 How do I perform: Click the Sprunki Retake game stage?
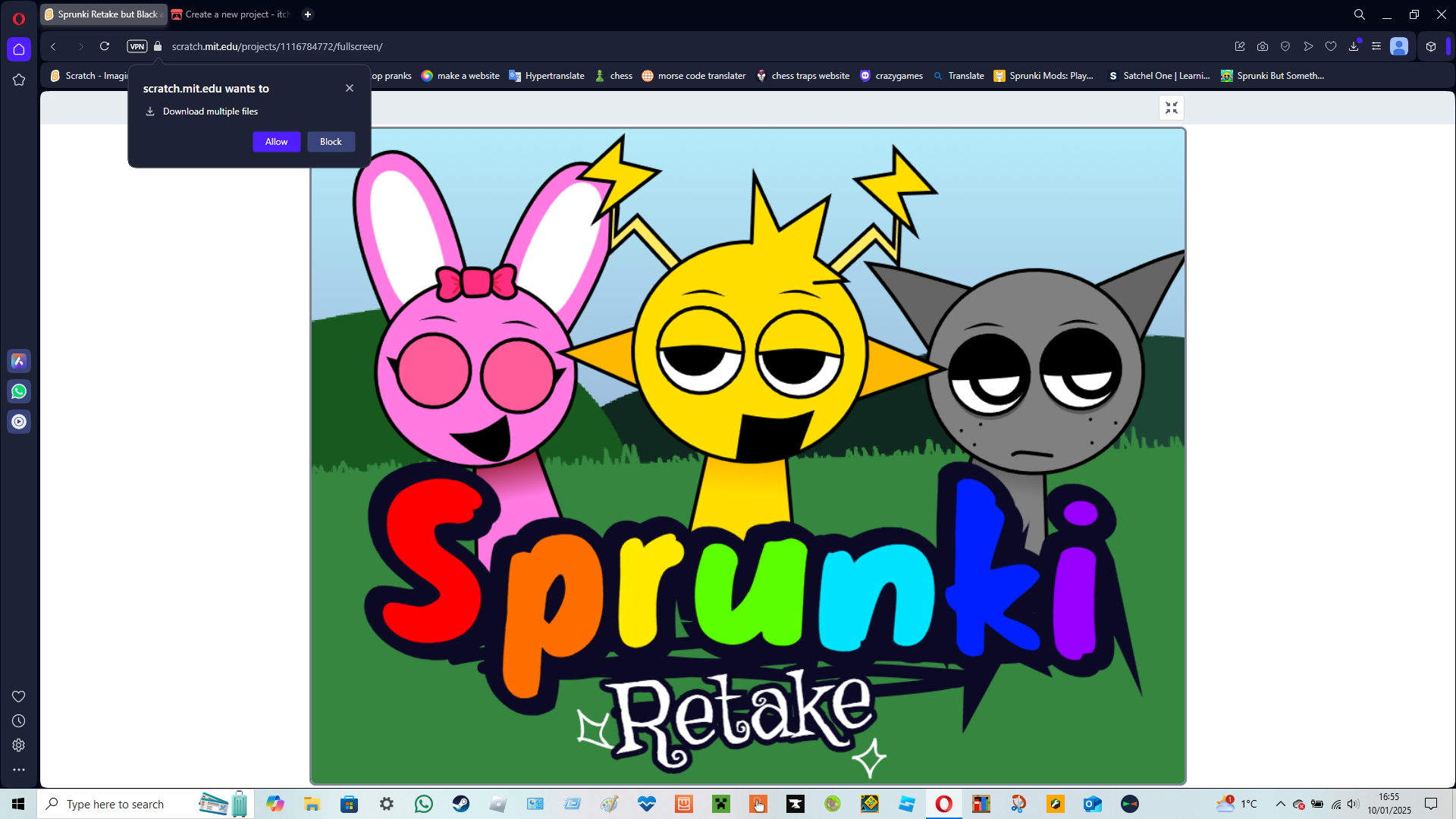748,457
